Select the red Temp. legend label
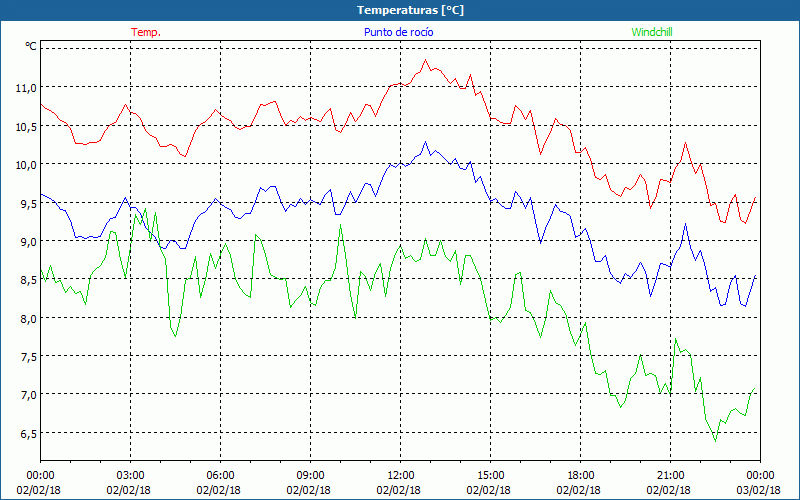Screen dimensions: 800x500 (x=146, y=32)
